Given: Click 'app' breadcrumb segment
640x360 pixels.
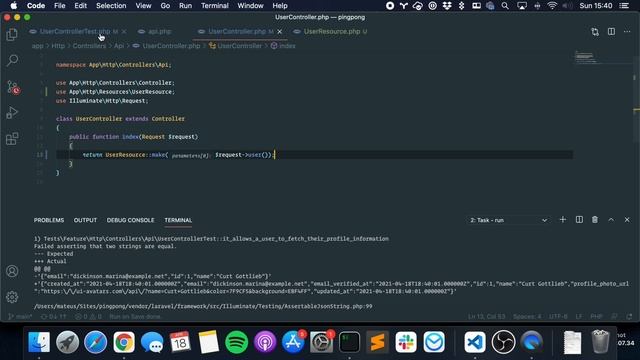Looking at the screenshot, I should point(38,46).
